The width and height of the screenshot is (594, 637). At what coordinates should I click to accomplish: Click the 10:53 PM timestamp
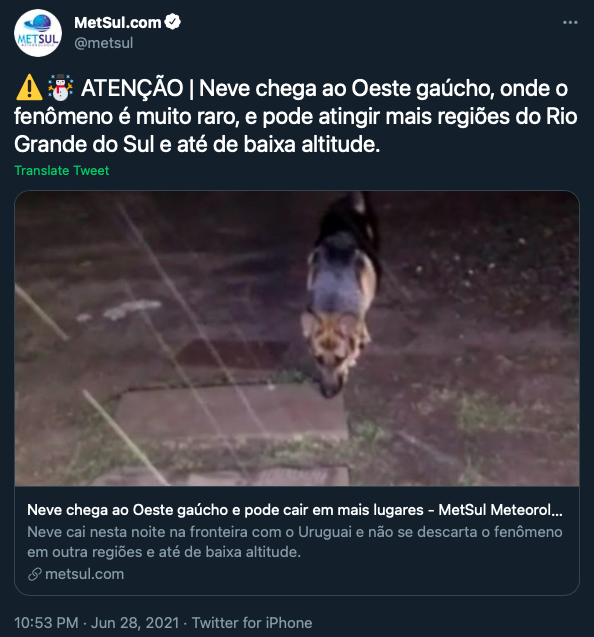pos(46,623)
